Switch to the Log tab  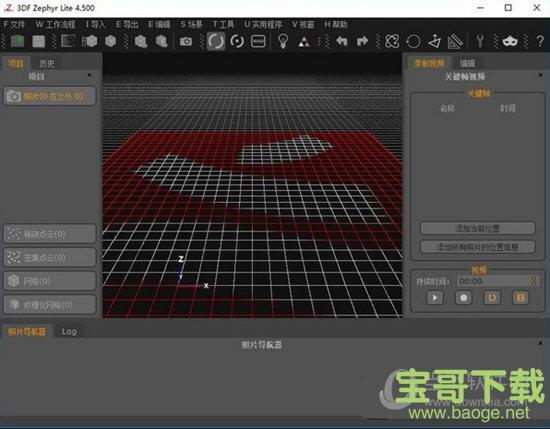(x=69, y=331)
